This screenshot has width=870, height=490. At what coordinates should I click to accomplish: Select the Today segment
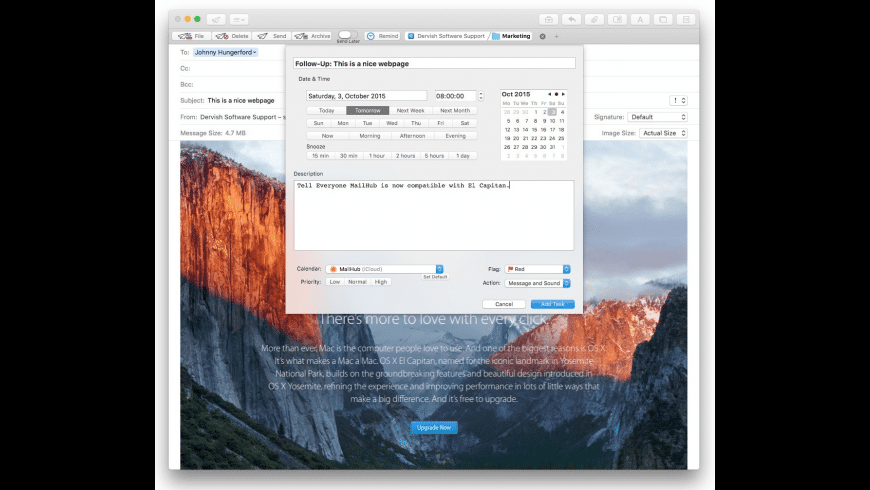pyautogui.click(x=326, y=110)
